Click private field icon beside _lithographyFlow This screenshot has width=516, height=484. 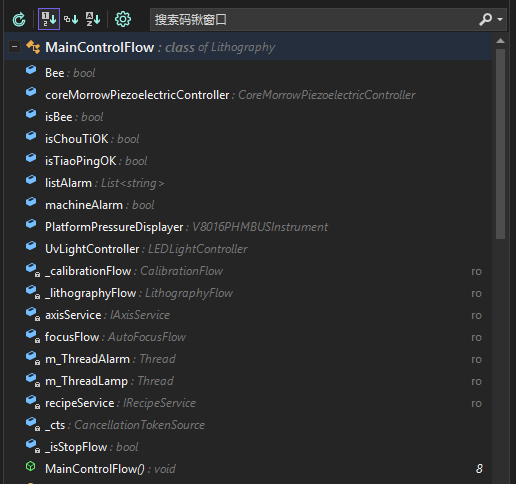33,291
